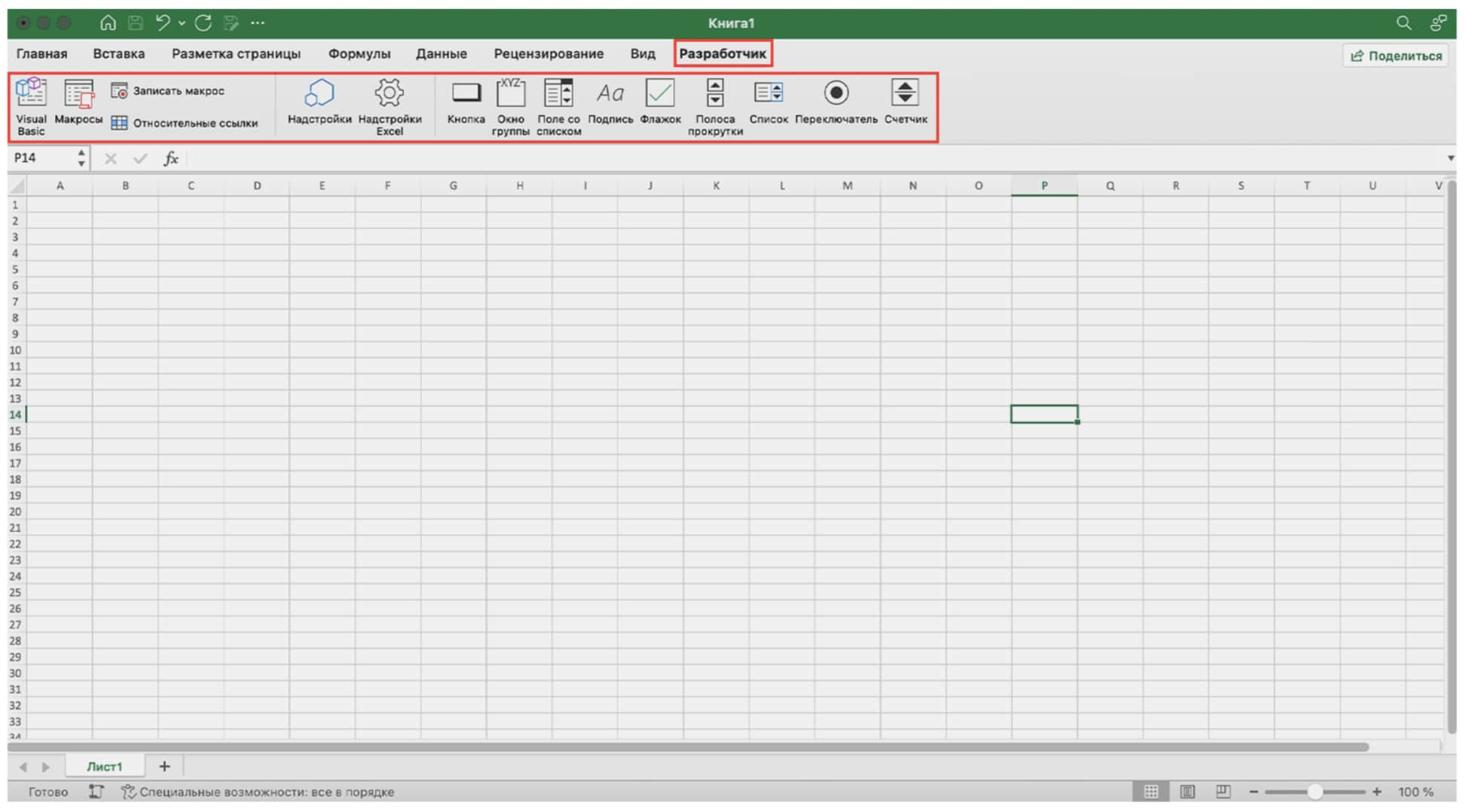Toggle Относительные ссылки mode

(x=185, y=123)
